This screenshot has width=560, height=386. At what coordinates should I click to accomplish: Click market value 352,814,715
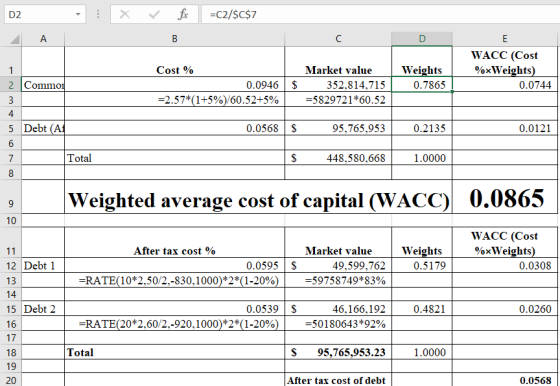(x=356, y=85)
